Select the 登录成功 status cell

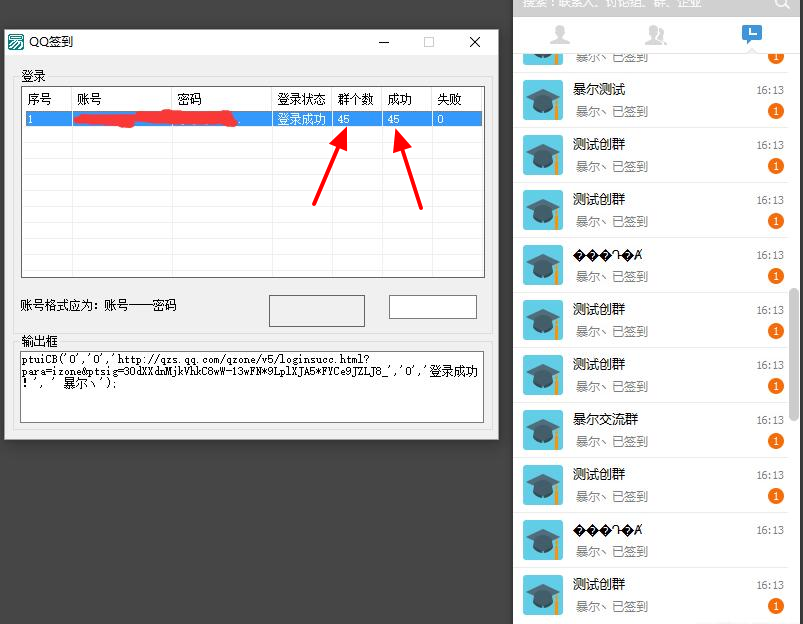[302, 119]
